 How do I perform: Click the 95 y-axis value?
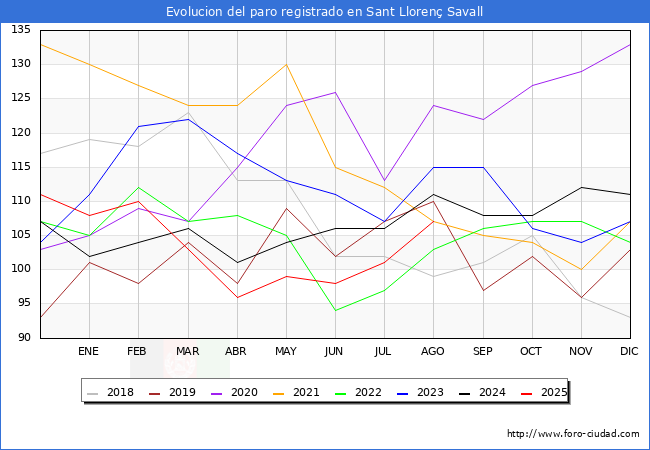click(x=24, y=303)
